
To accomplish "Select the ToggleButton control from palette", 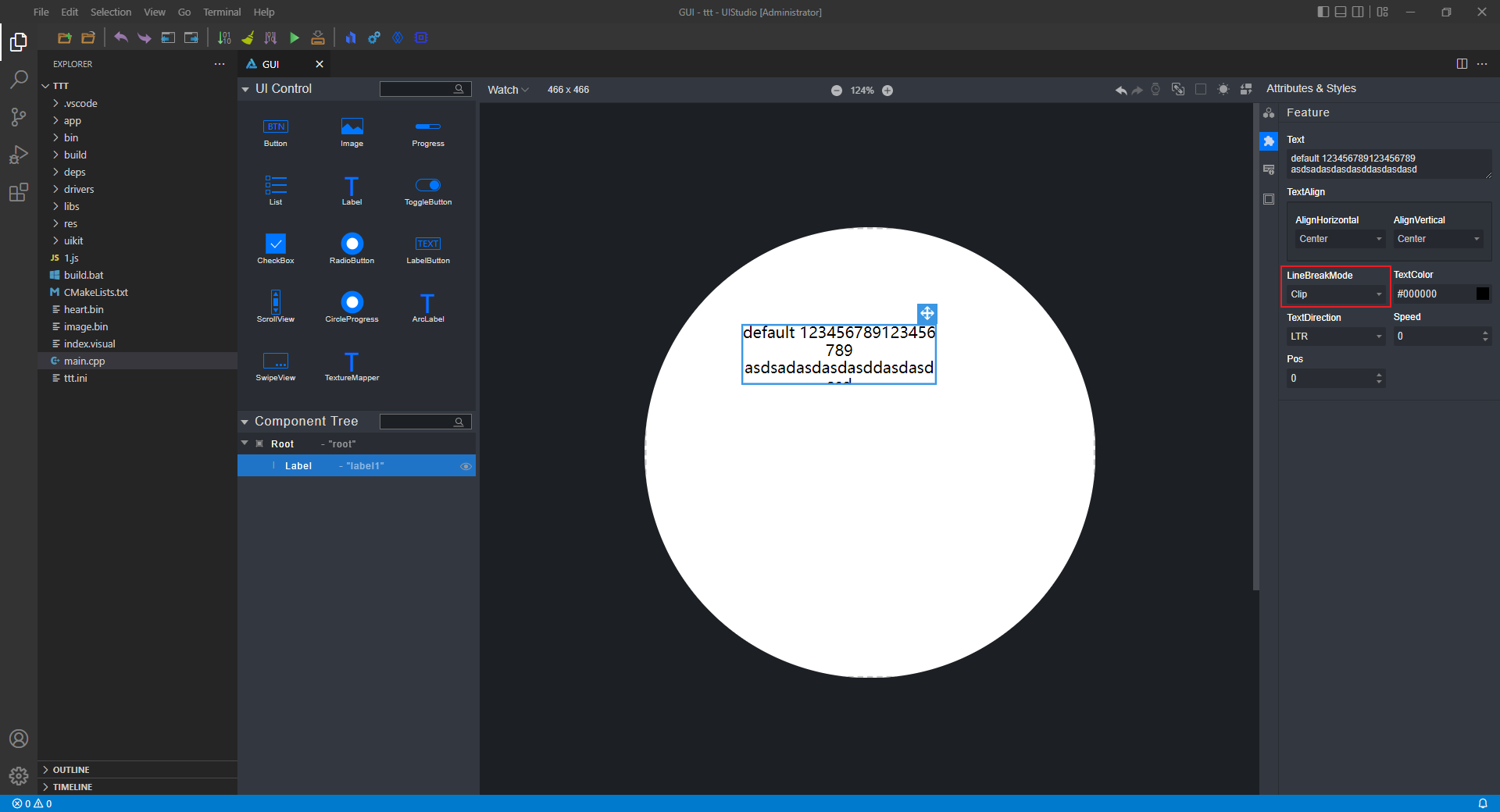I will pos(427,186).
